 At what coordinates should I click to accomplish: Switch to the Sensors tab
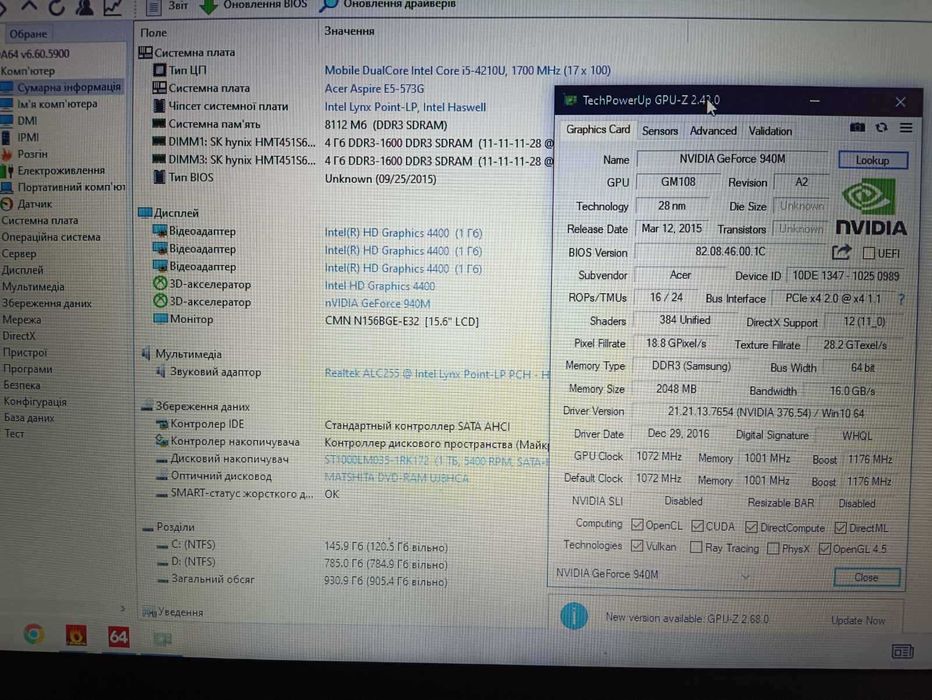(x=660, y=131)
